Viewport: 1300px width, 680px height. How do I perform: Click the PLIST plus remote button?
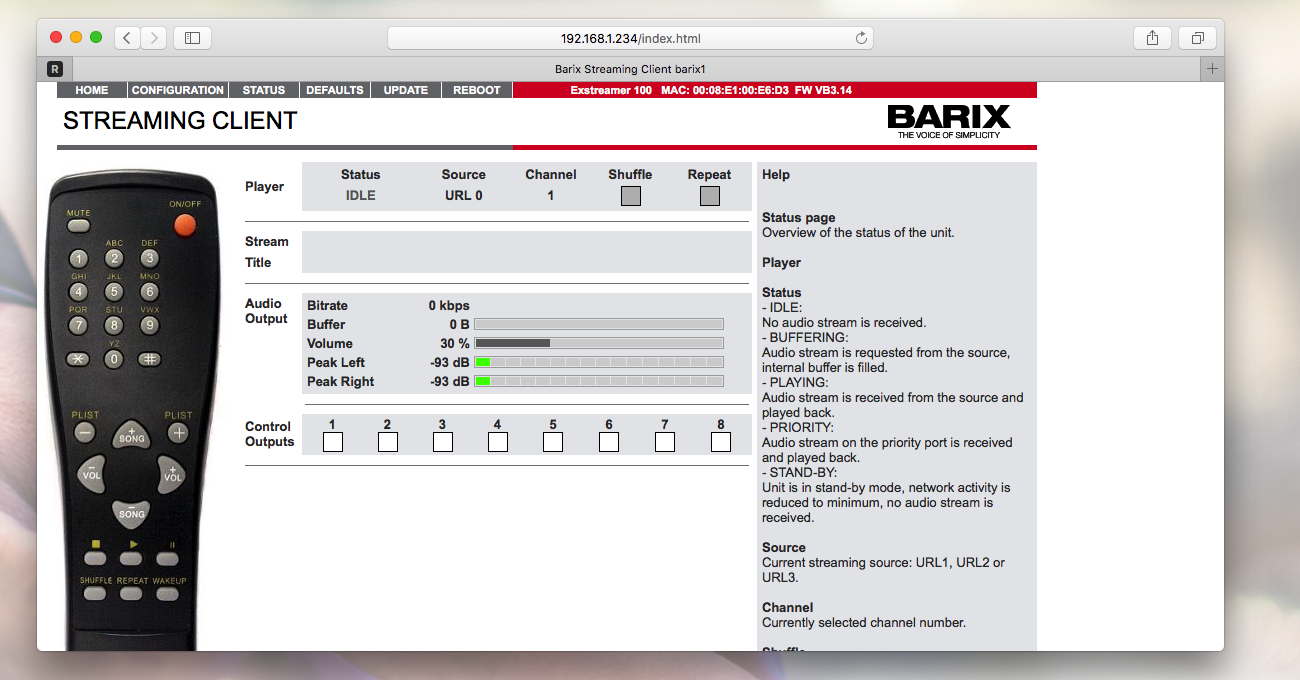click(x=178, y=433)
